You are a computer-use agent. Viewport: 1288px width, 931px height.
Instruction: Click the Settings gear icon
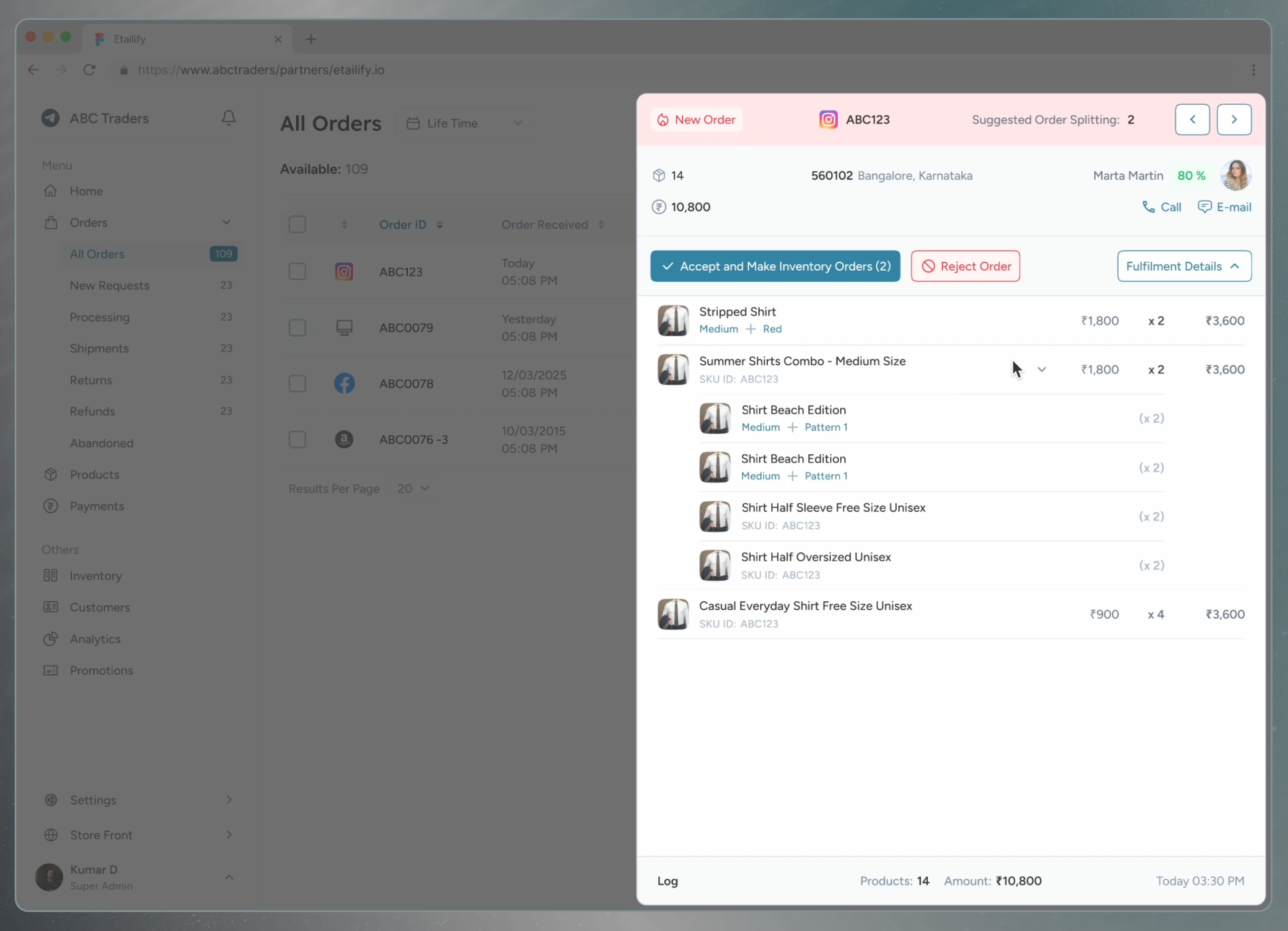pyautogui.click(x=51, y=799)
